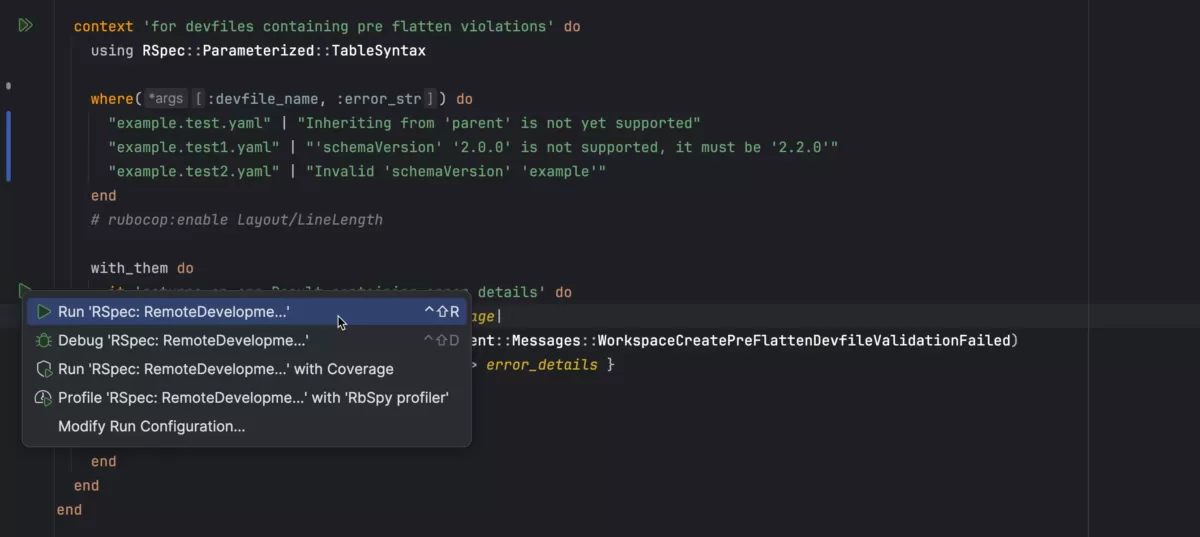Click the context block run gutter icon

(25, 25)
